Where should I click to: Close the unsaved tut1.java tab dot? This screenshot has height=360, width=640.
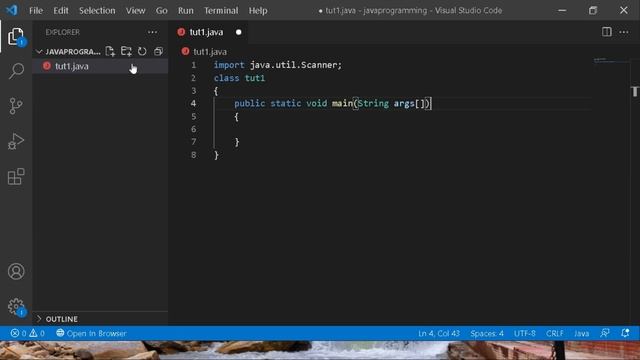coord(238,32)
